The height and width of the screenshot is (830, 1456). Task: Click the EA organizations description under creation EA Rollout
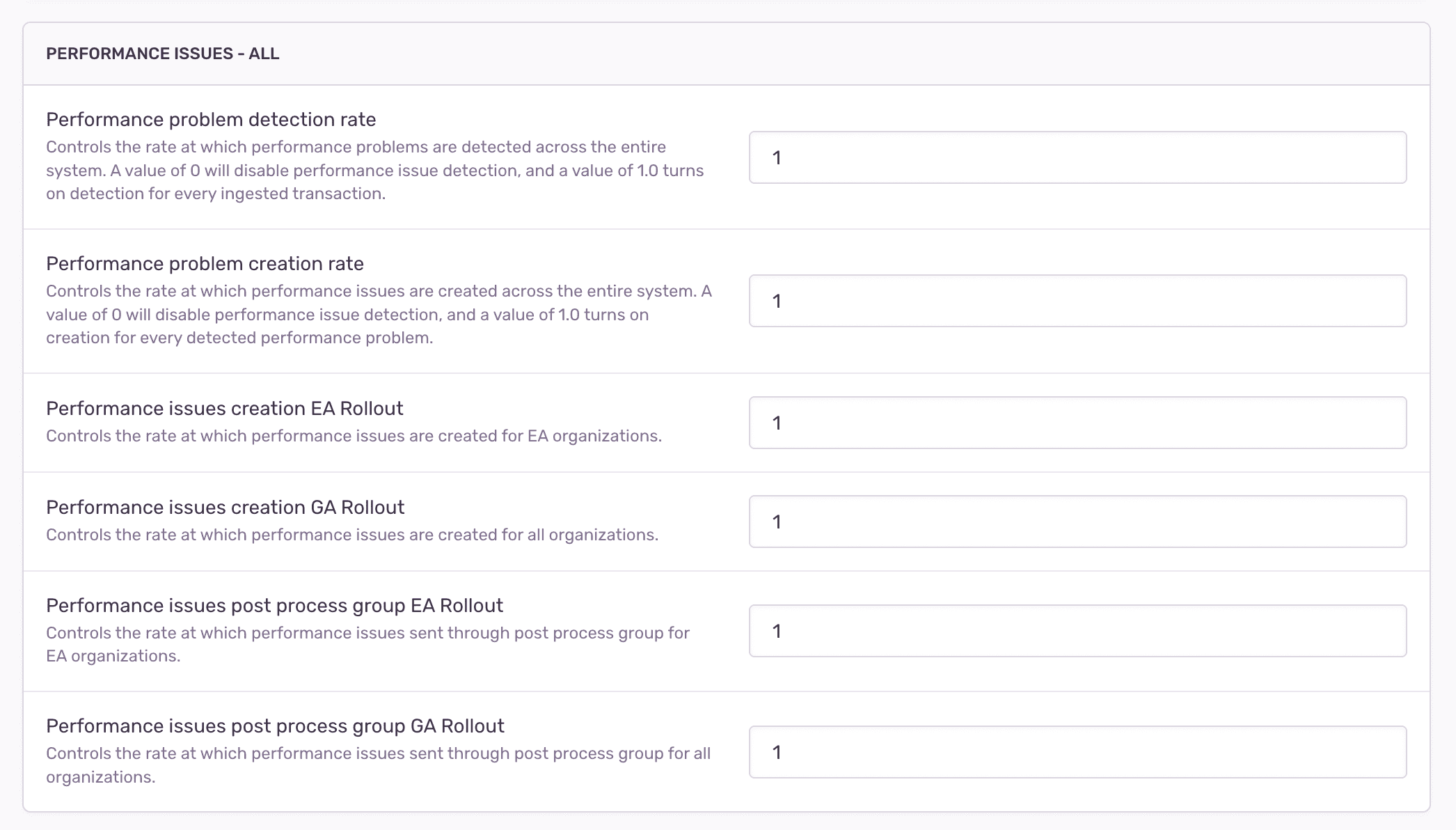pos(354,436)
